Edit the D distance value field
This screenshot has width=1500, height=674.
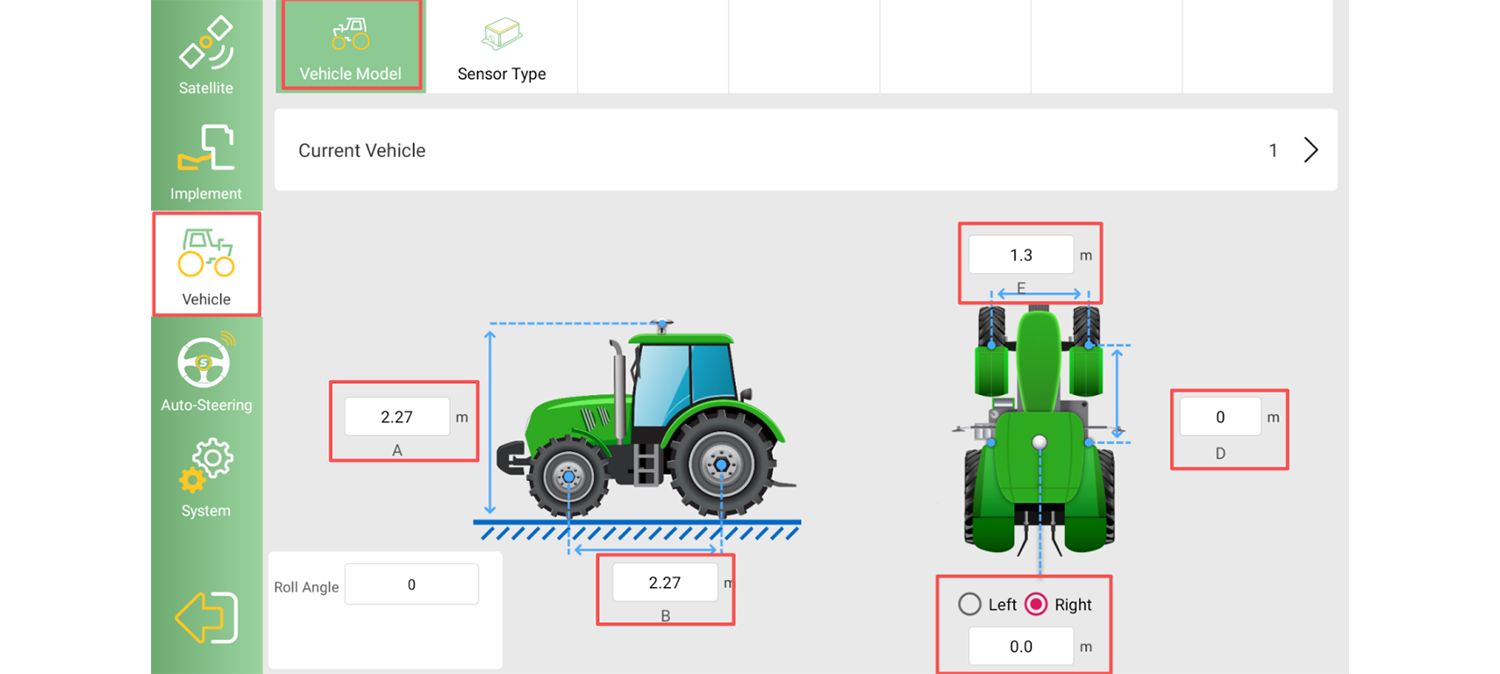tap(1220, 417)
